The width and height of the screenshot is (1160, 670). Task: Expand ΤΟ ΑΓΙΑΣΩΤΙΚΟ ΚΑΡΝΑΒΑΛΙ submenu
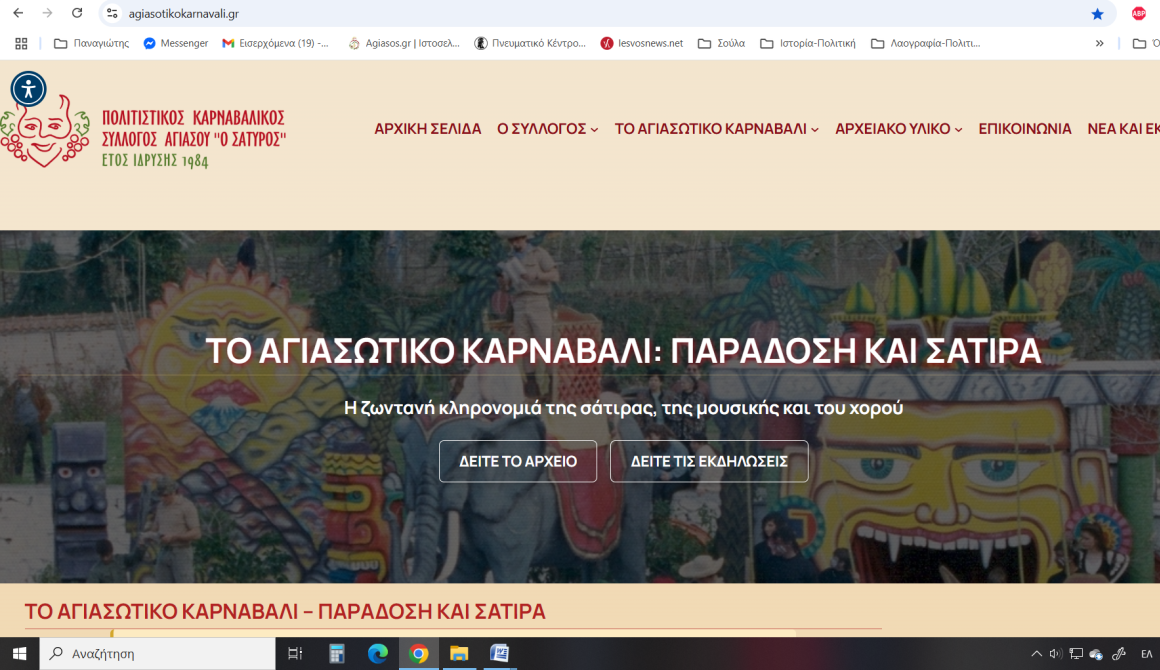click(x=716, y=129)
